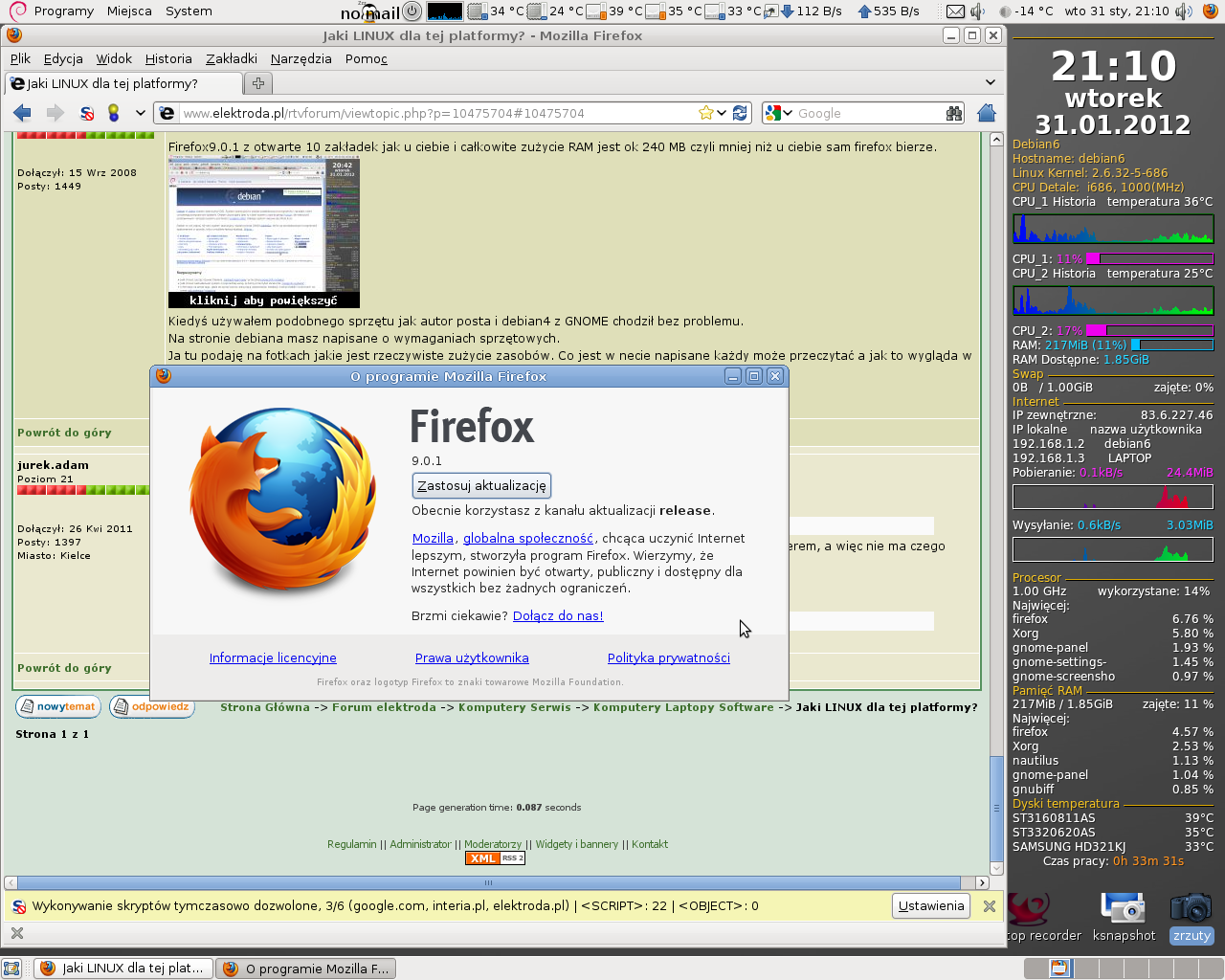
Task: Click the lightbulb icon in navigation toolbar
Action: tap(114, 113)
